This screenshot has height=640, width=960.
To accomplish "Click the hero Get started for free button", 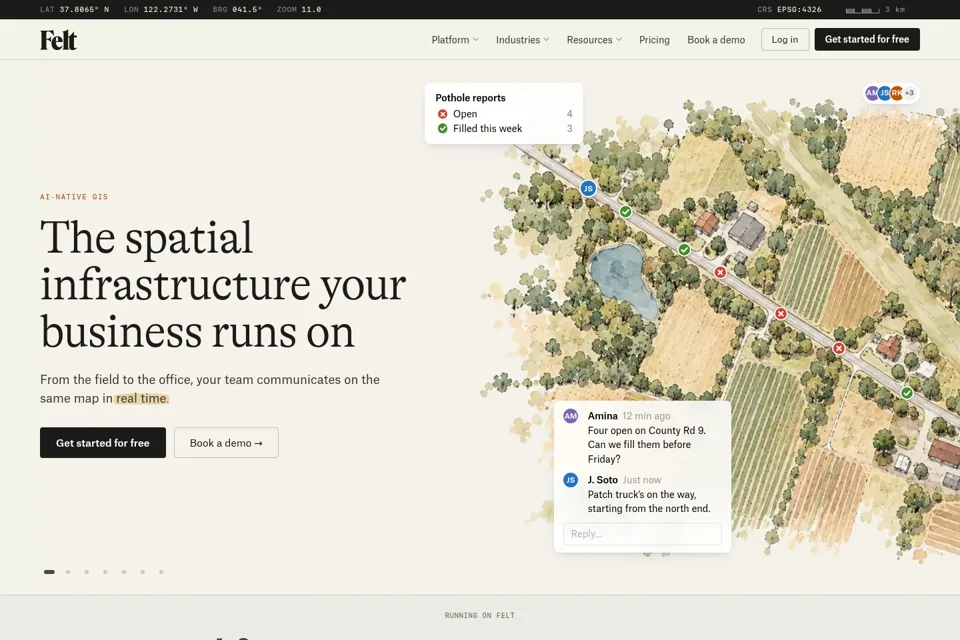I will pyautogui.click(x=103, y=443).
